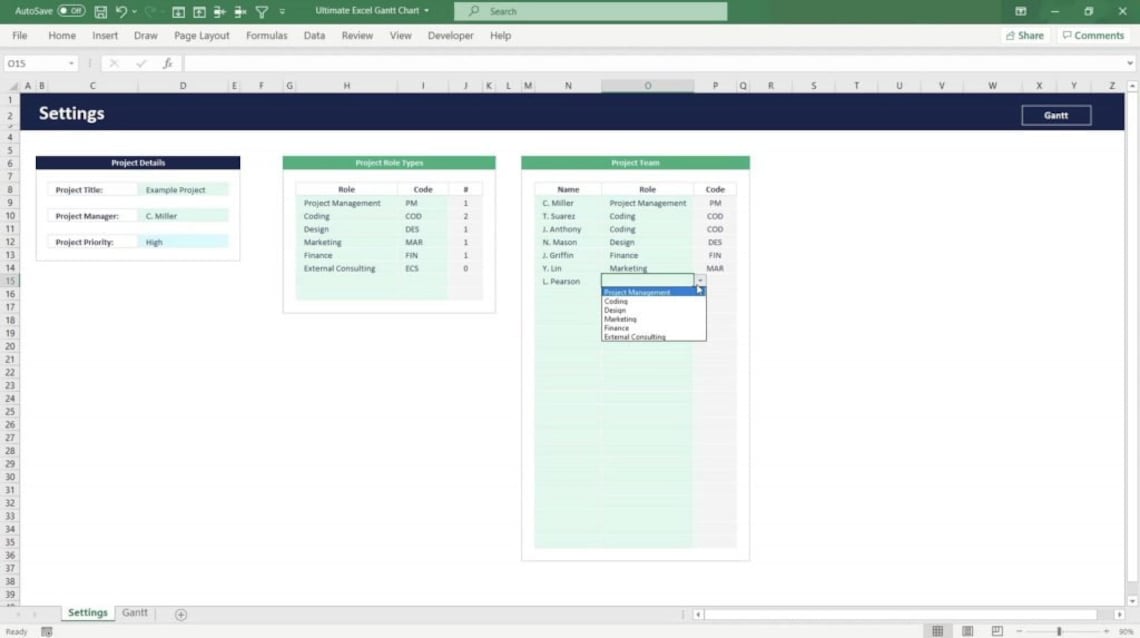Viewport: 1140px width, 638px height.
Task: Select Normal view in the status bar
Action: (x=938, y=630)
